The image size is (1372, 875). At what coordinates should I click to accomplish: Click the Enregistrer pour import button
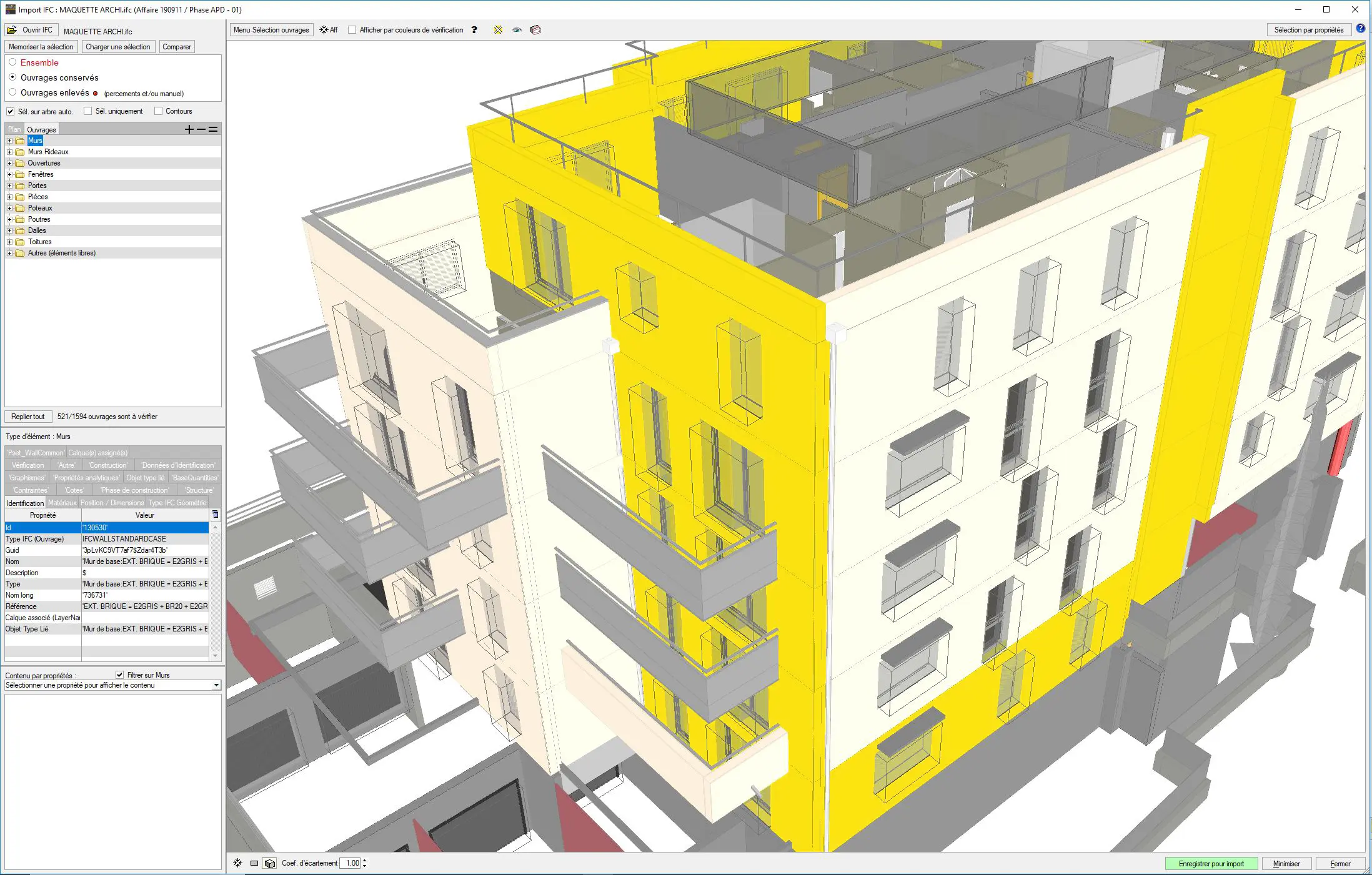point(1212,863)
